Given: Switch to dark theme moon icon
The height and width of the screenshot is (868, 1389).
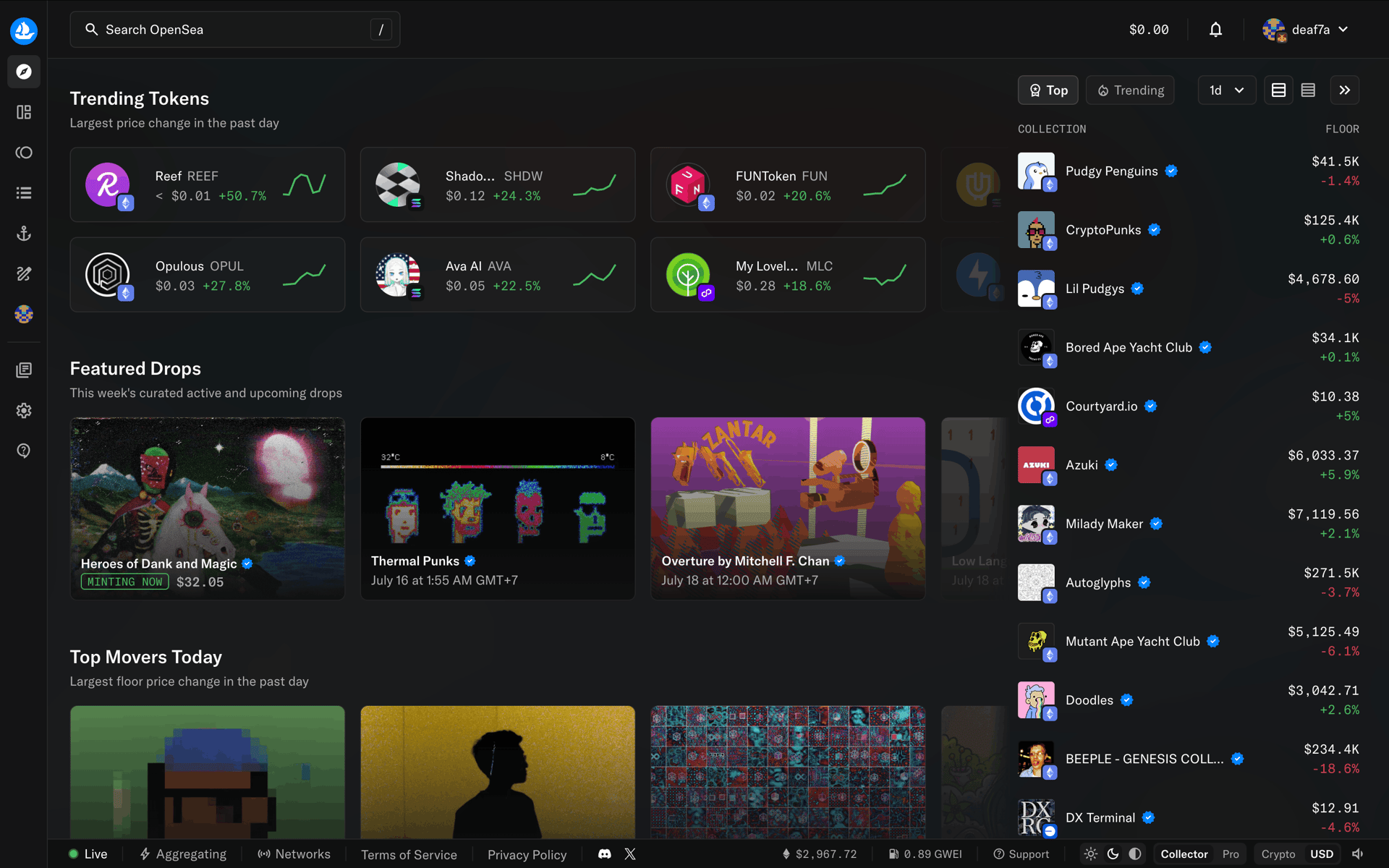Looking at the screenshot, I should tap(1113, 854).
